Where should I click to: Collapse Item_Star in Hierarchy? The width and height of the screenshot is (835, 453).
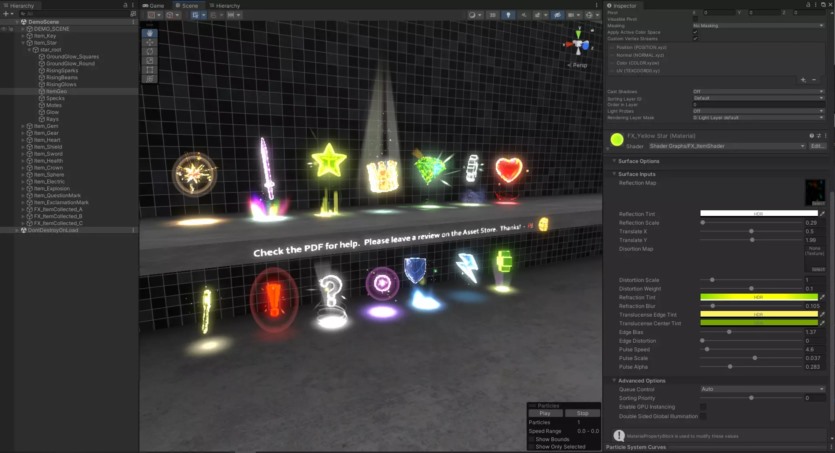pos(23,43)
